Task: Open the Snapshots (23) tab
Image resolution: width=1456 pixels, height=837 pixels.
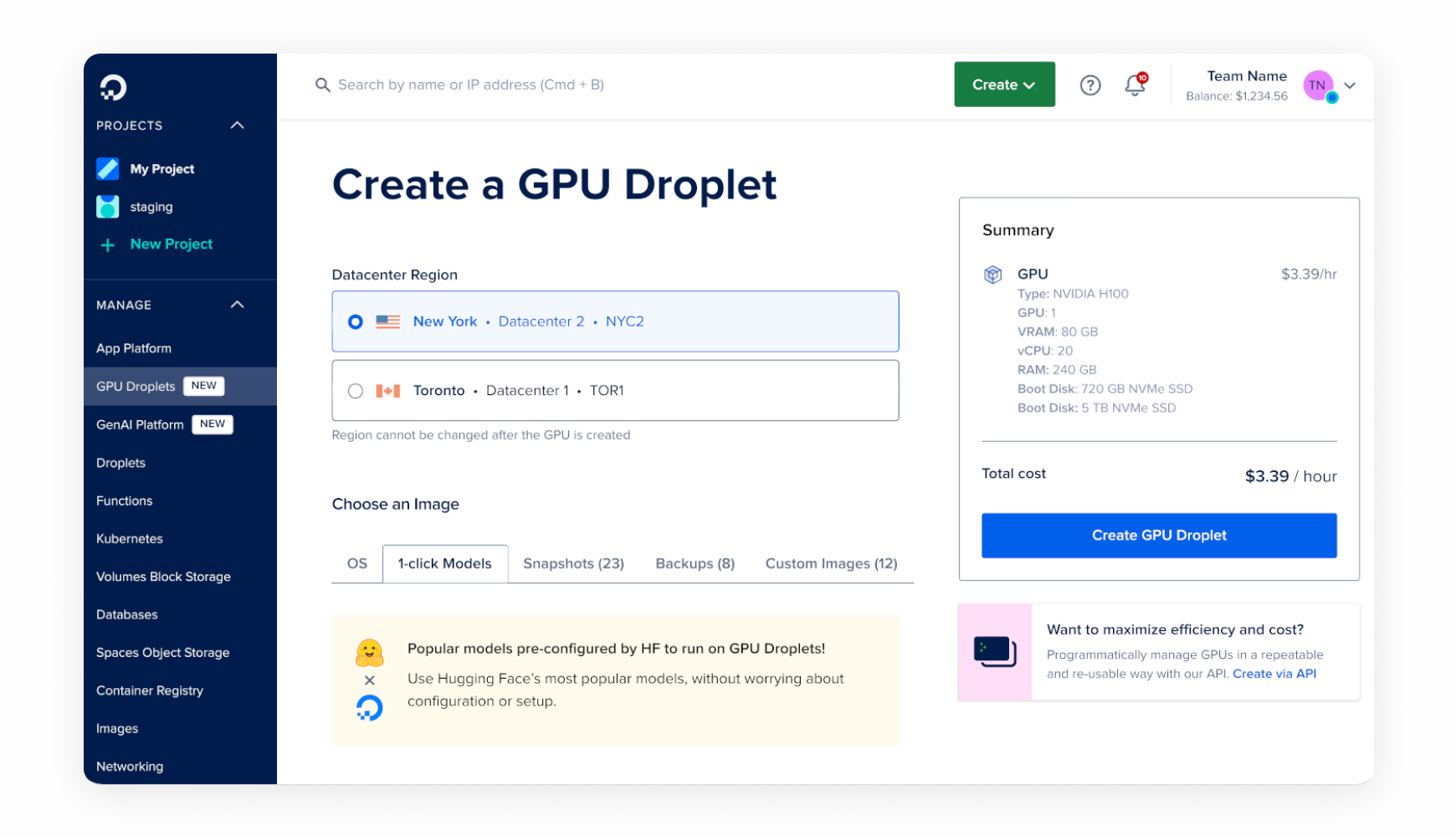Action: pos(574,564)
